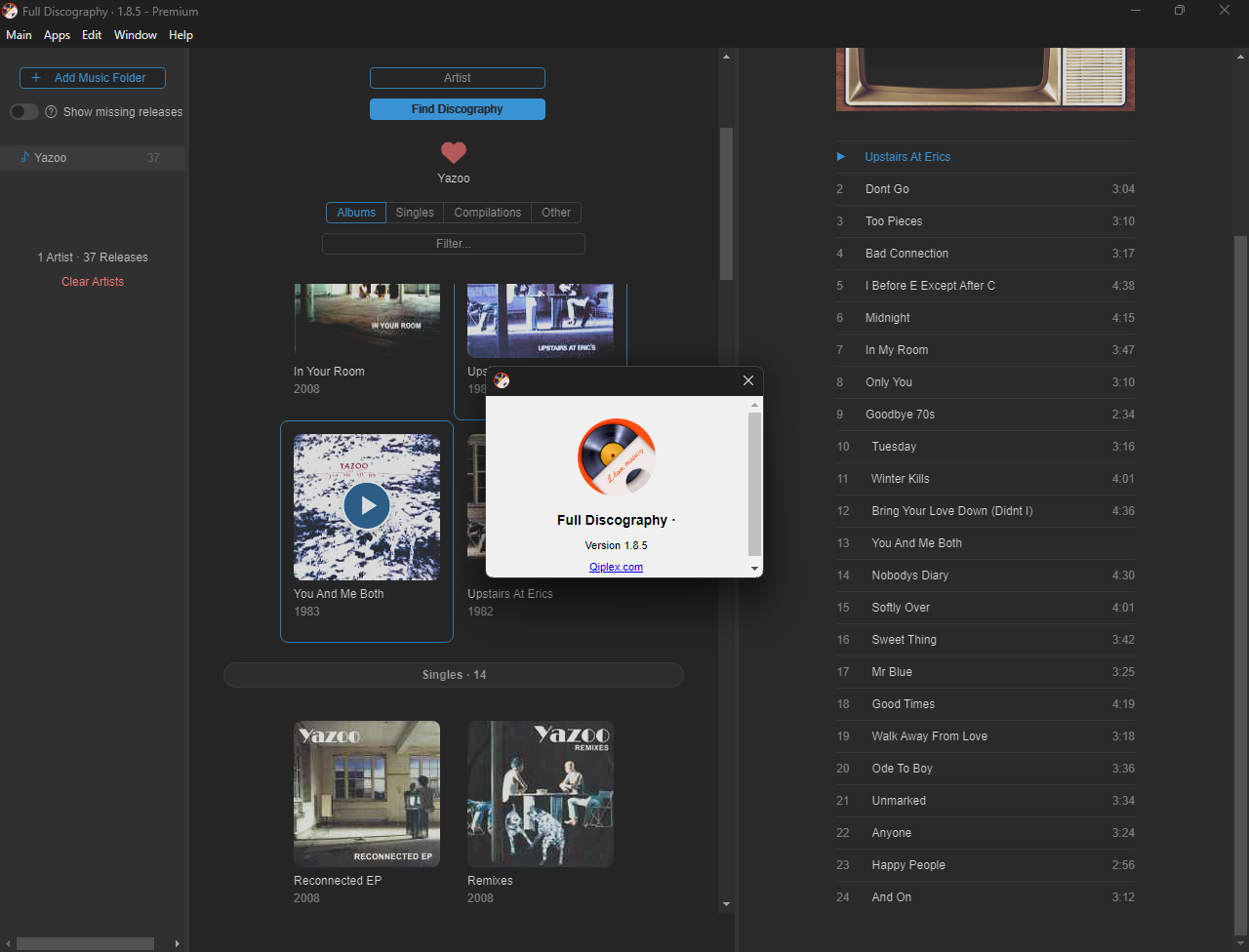This screenshot has width=1249, height=952.
Task: Click the music note icon beside Yazoo artist
Action: coord(24,157)
